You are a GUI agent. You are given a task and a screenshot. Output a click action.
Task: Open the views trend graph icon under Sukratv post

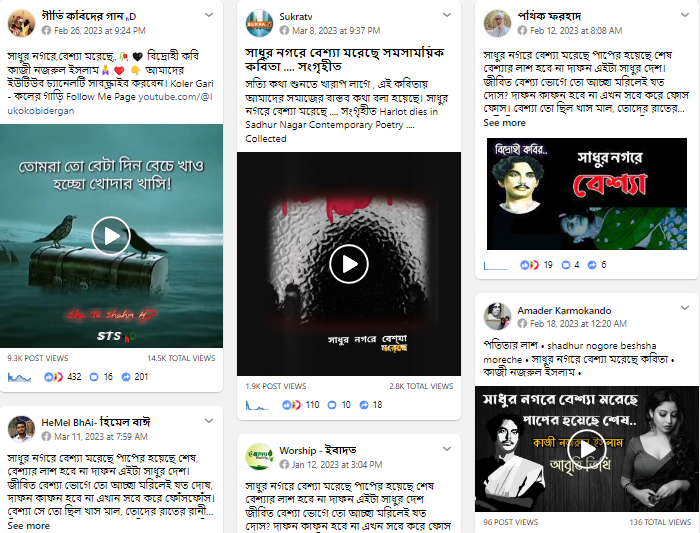point(257,405)
